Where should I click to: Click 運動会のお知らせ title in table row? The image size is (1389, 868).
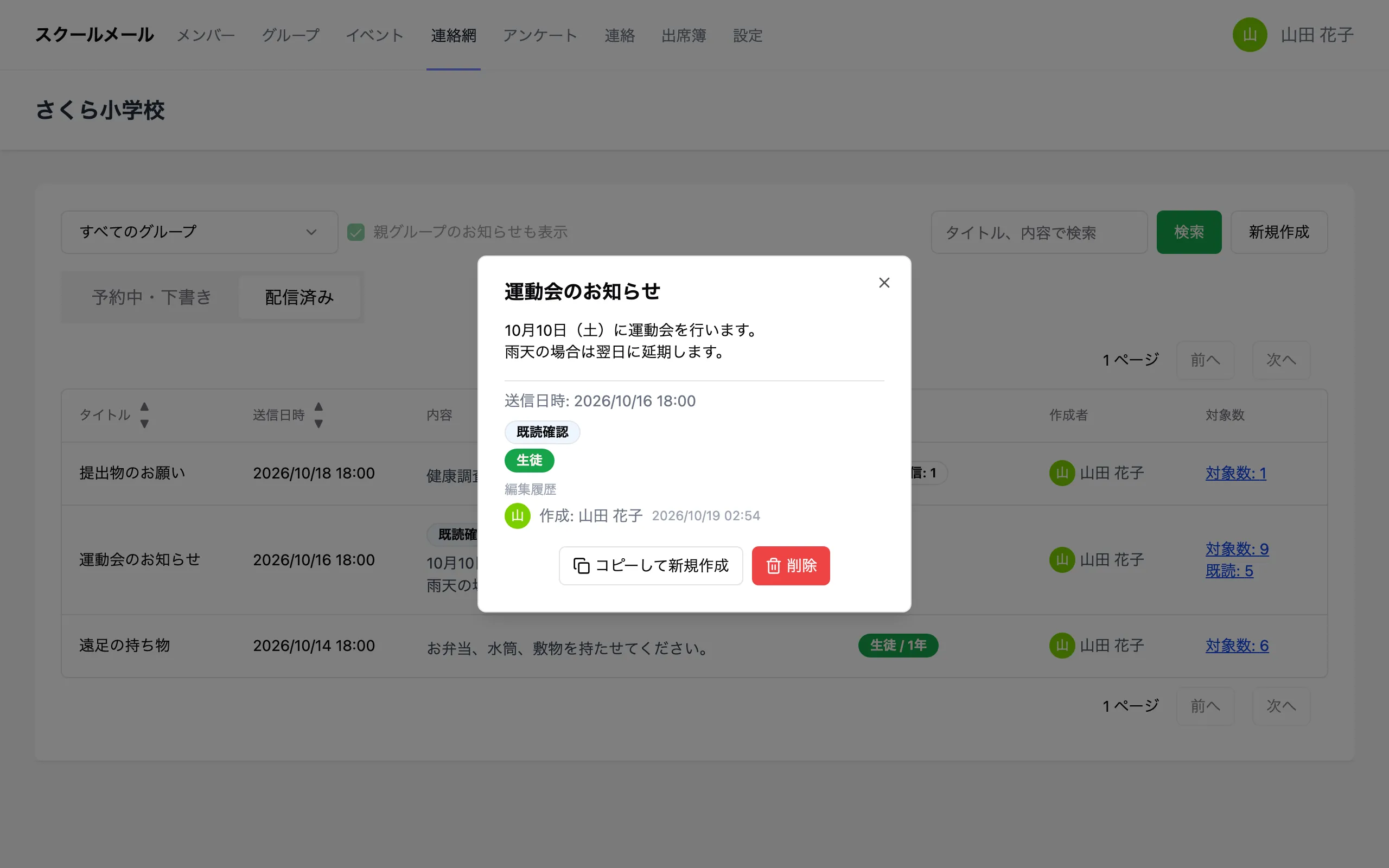point(139,560)
